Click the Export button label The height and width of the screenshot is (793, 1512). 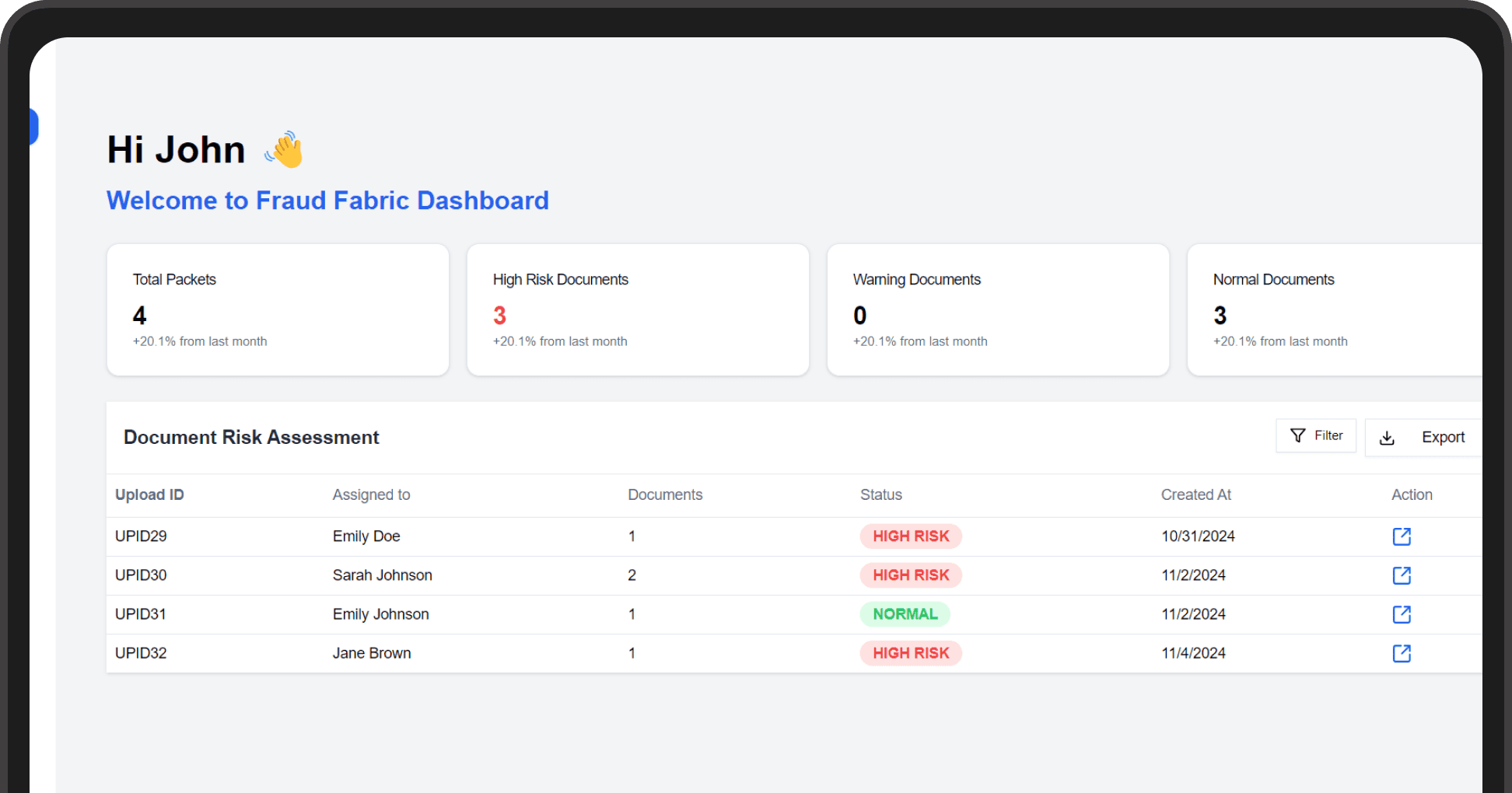[1443, 437]
